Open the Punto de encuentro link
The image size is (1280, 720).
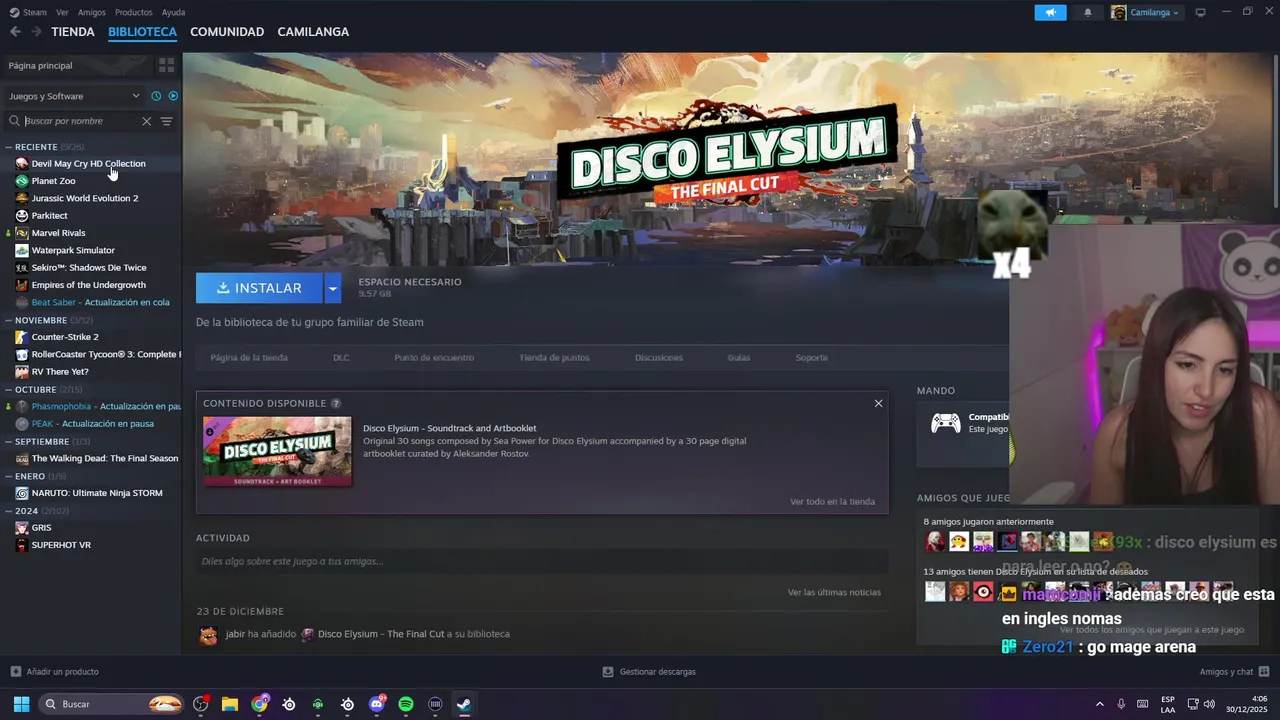pos(434,357)
